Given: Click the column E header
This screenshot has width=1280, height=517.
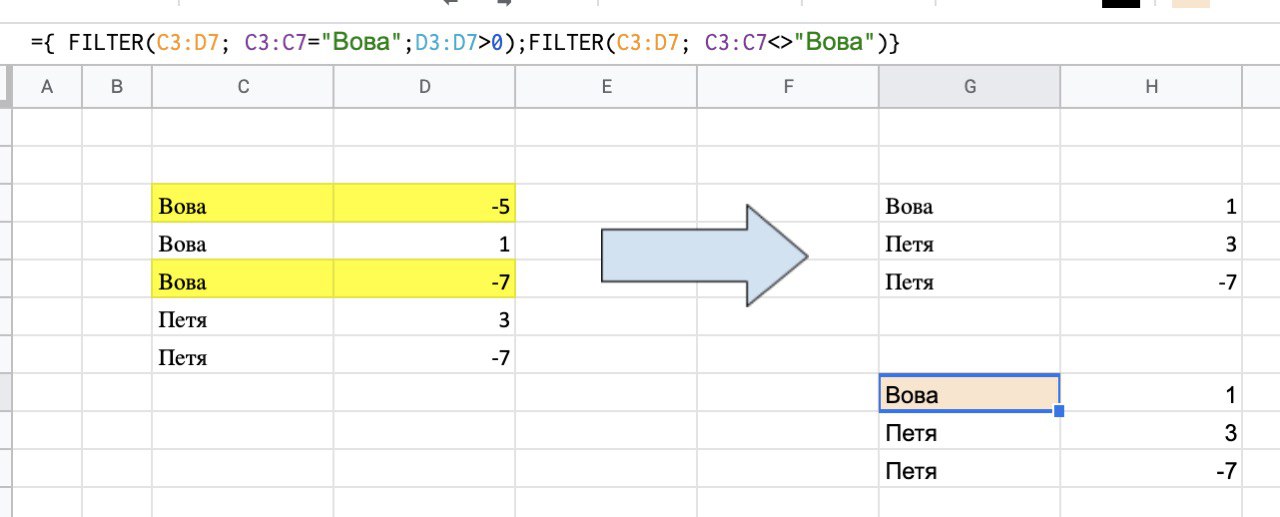Looking at the screenshot, I should 606,87.
